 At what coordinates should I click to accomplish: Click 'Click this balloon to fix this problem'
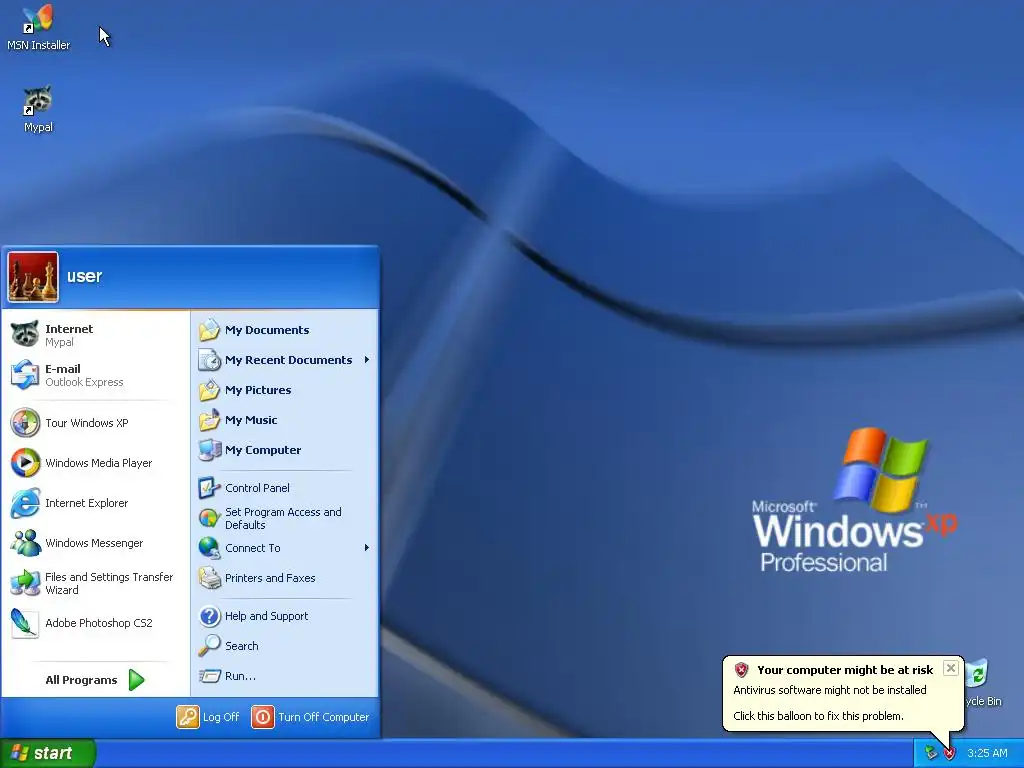(818, 716)
